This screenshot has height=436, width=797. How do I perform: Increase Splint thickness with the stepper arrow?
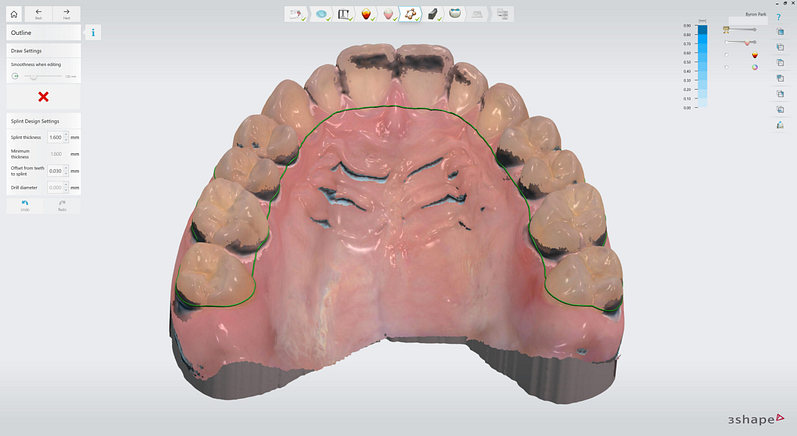pyautogui.click(x=66, y=134)
